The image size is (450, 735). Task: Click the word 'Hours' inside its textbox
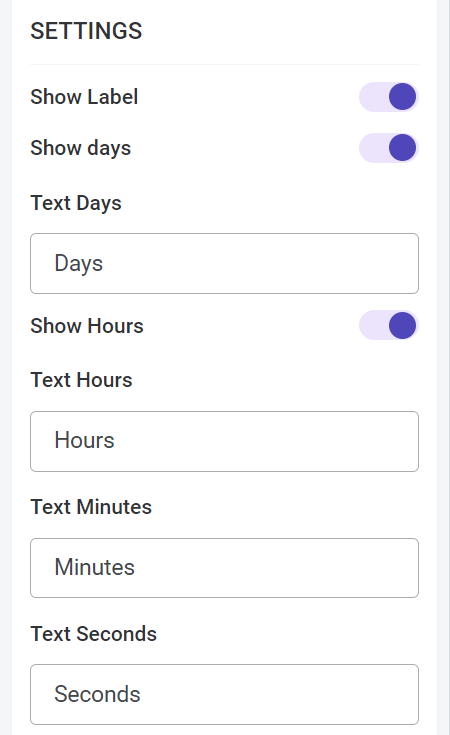pyautogui.click(x=84, y=440)
